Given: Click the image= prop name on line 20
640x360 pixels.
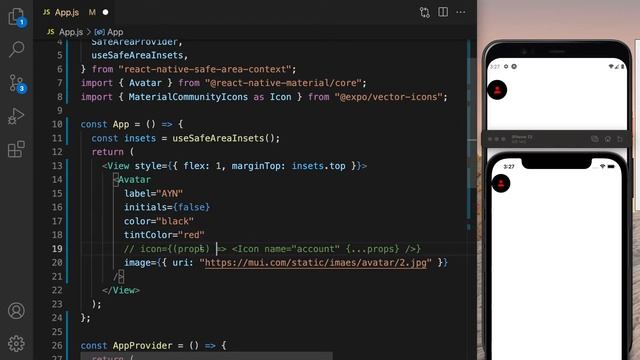Looking at the screenshot, I should (x=138, y=262).
